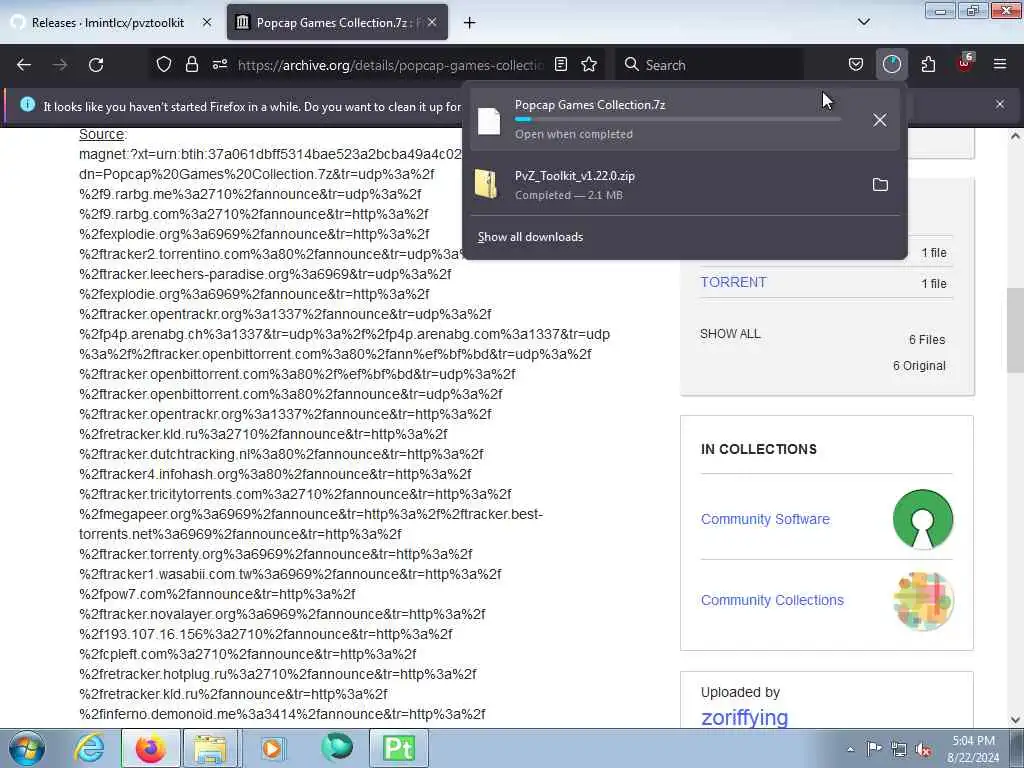Click SHOW ALL files link

pos(730,334)
